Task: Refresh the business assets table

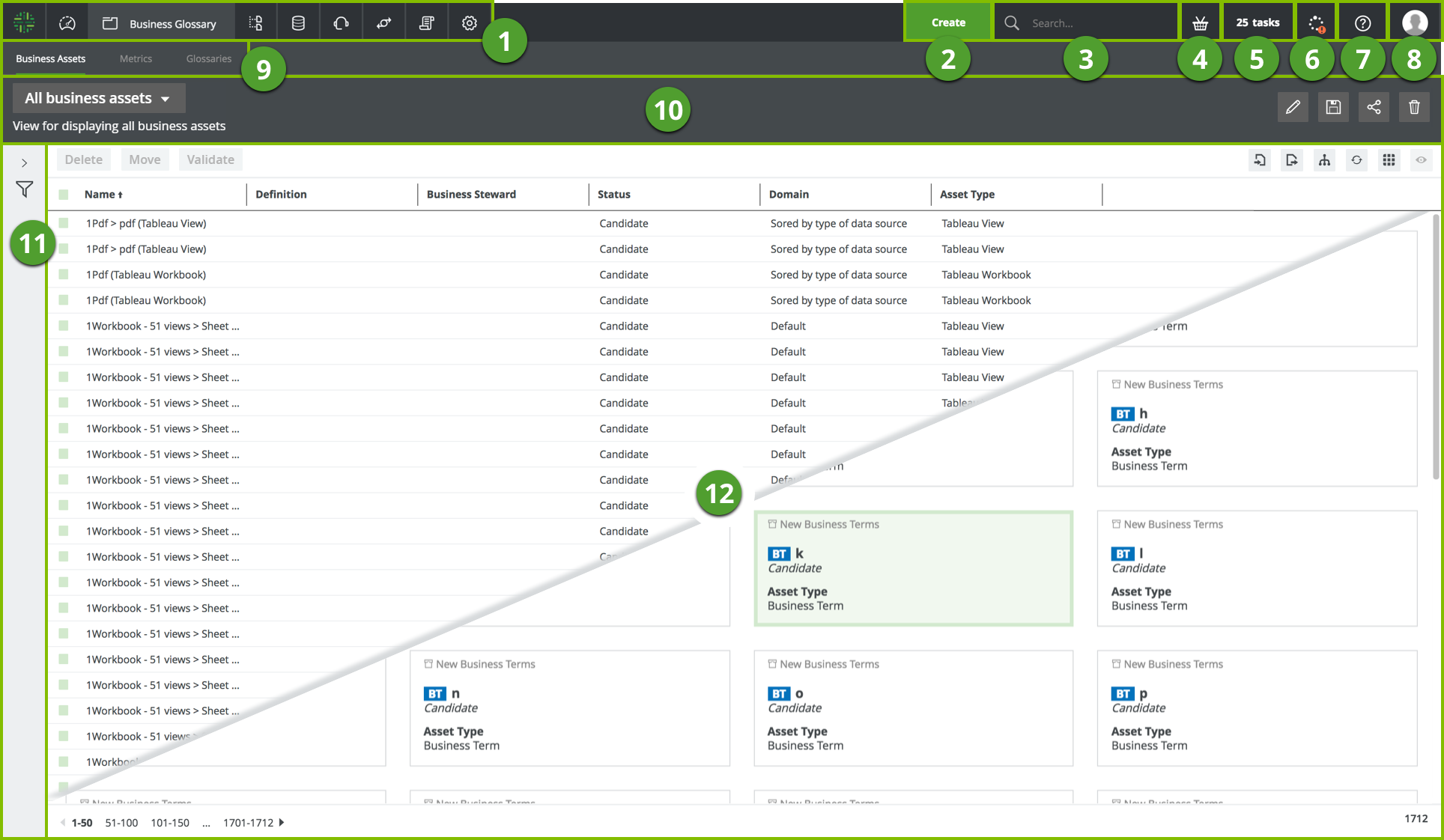Action: click(x=1356, y=160)
